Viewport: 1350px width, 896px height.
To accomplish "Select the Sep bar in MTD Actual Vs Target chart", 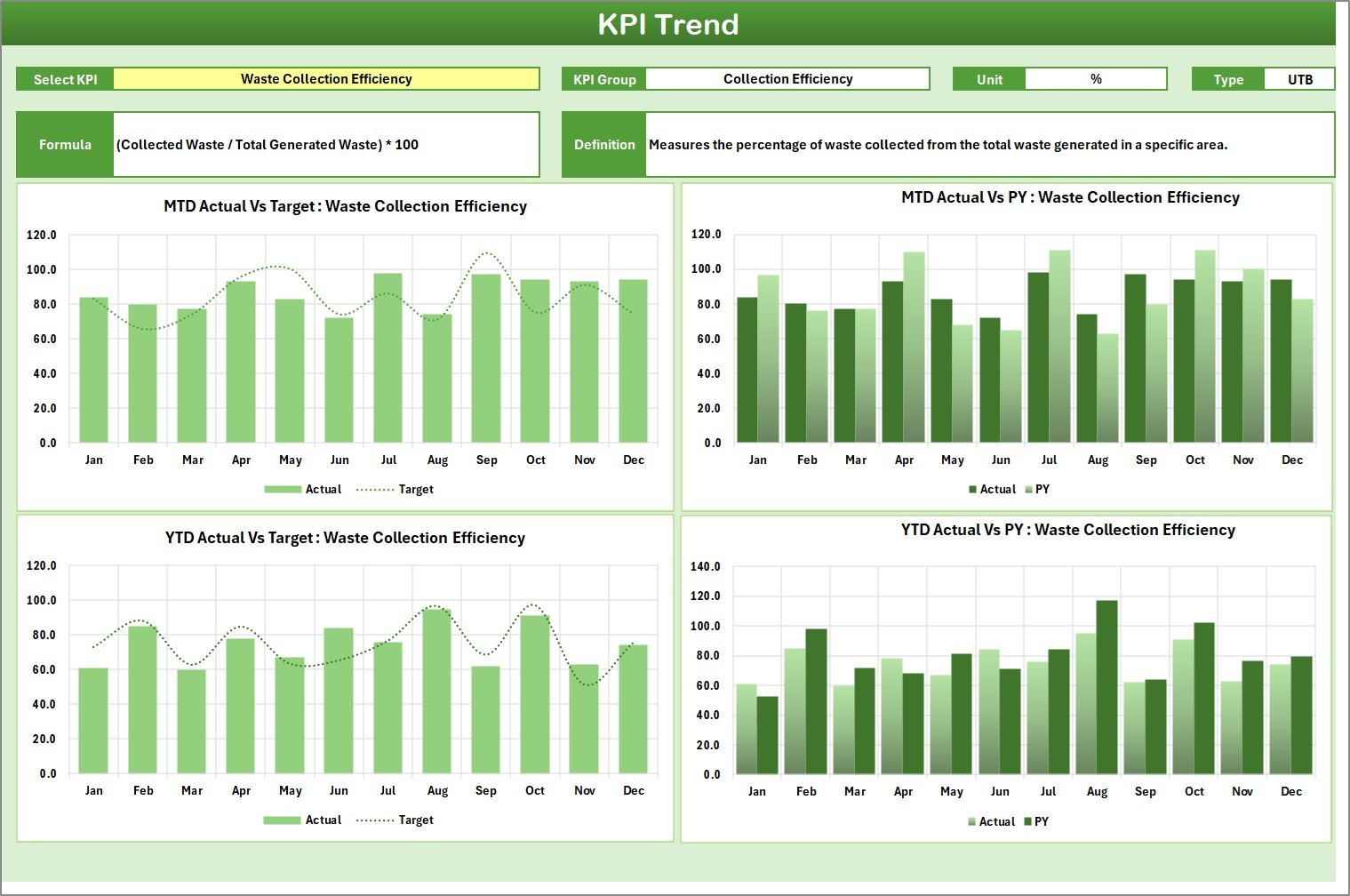I will (x=486, y=356).
